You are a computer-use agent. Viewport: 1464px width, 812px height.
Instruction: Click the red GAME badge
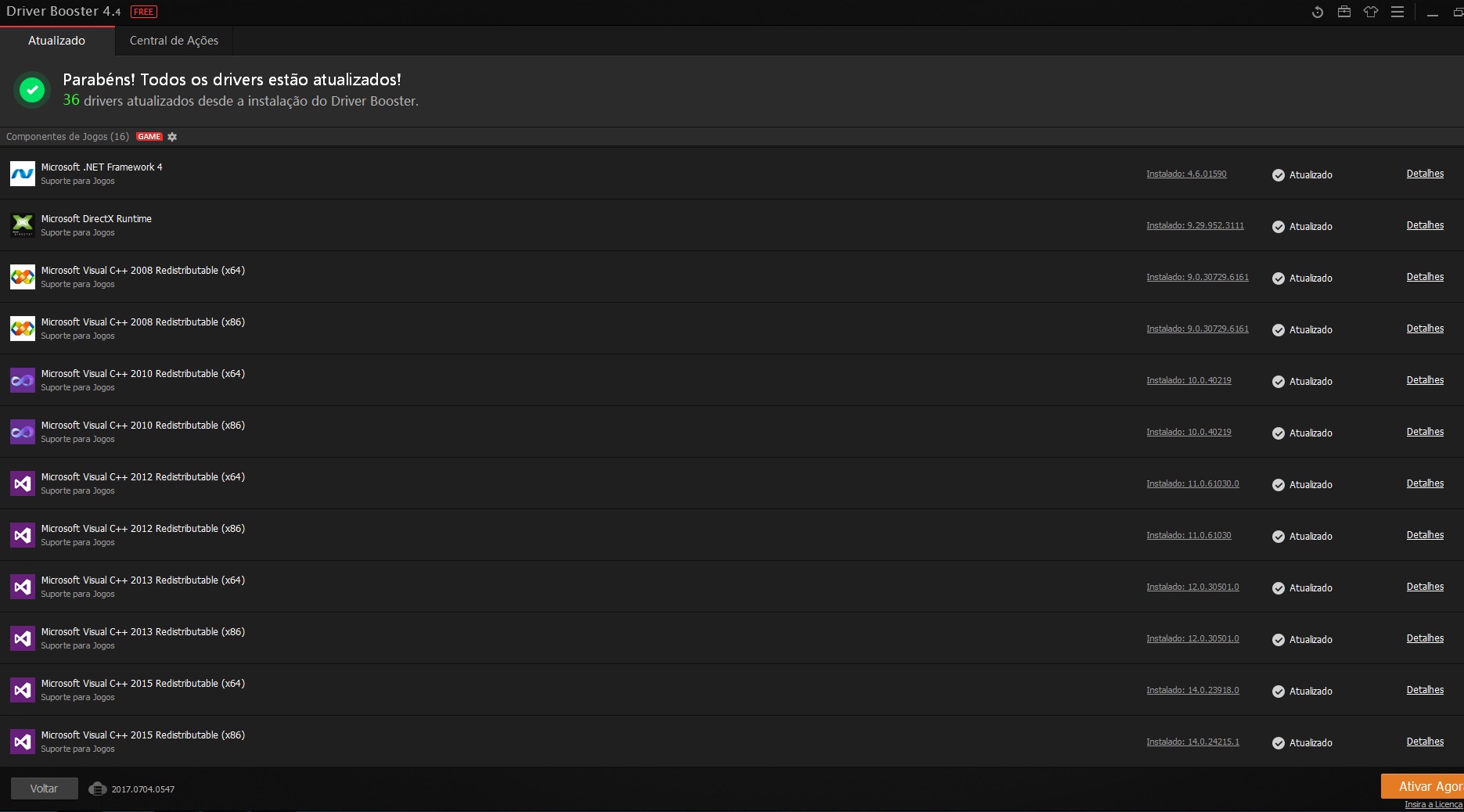click(x=149, y=136)
